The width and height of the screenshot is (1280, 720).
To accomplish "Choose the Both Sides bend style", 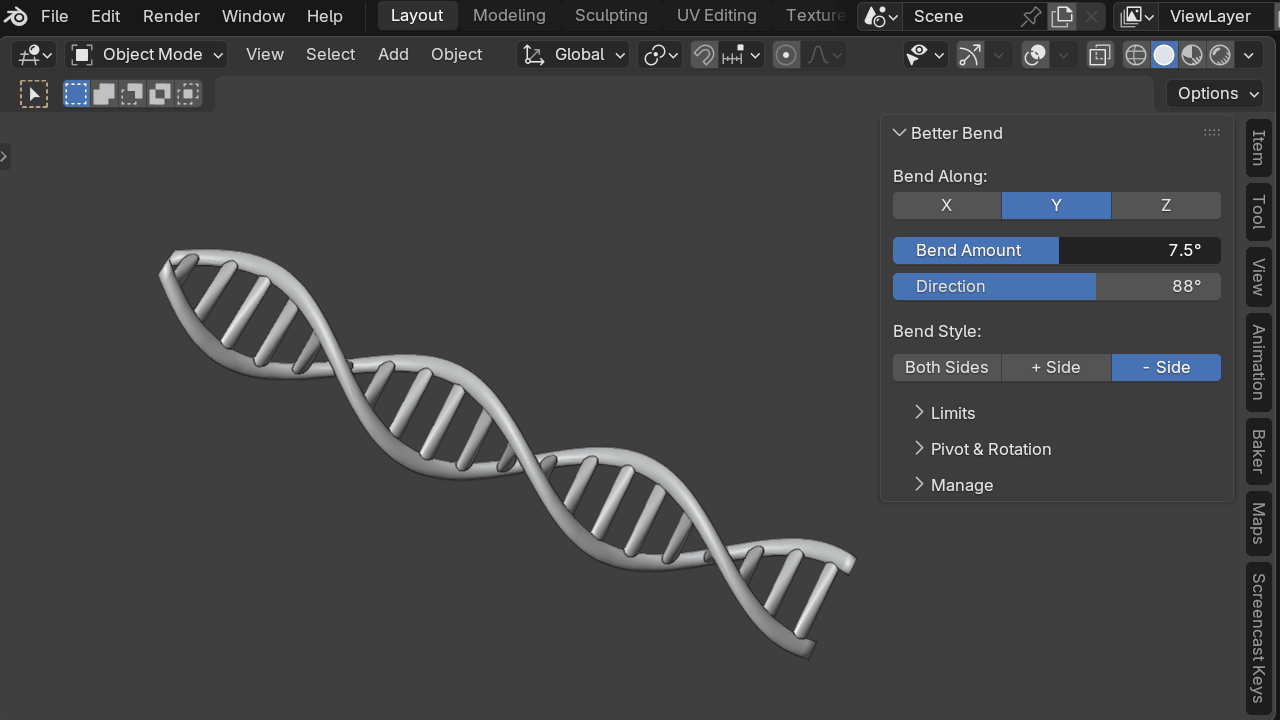I will (947, 367).
